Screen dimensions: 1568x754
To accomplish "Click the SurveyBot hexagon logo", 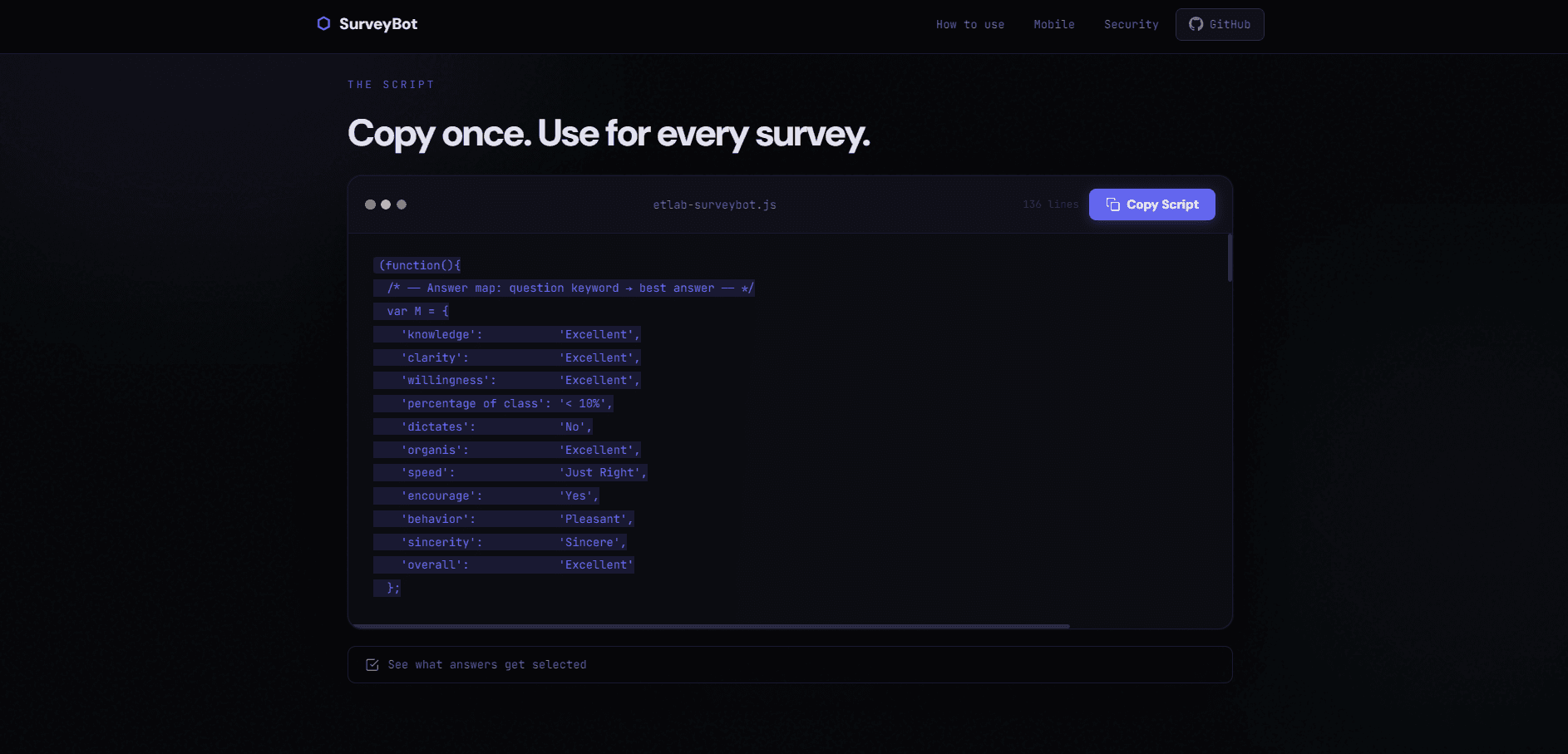I will tap(323, 24).
